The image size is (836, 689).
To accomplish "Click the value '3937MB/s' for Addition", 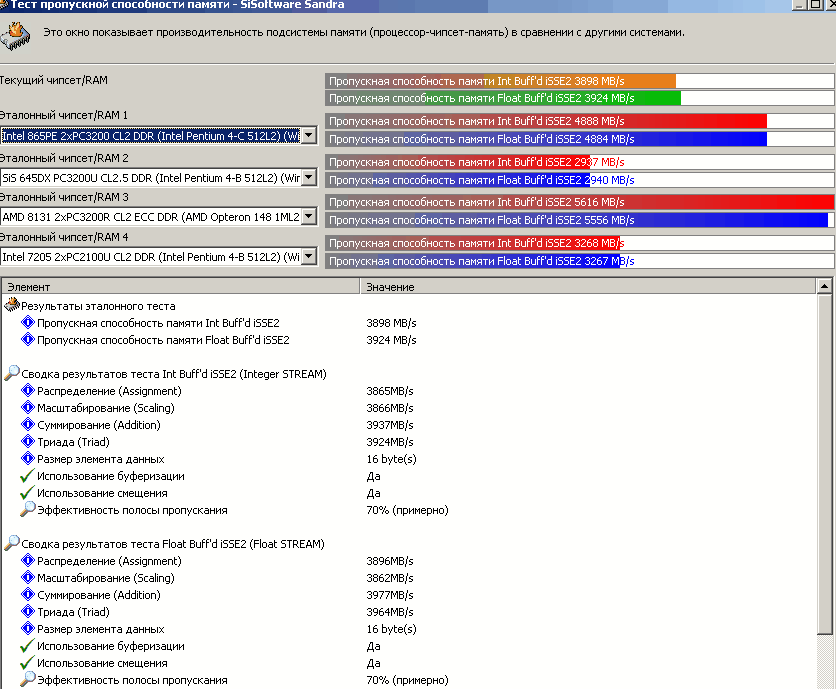I will 390,425.
